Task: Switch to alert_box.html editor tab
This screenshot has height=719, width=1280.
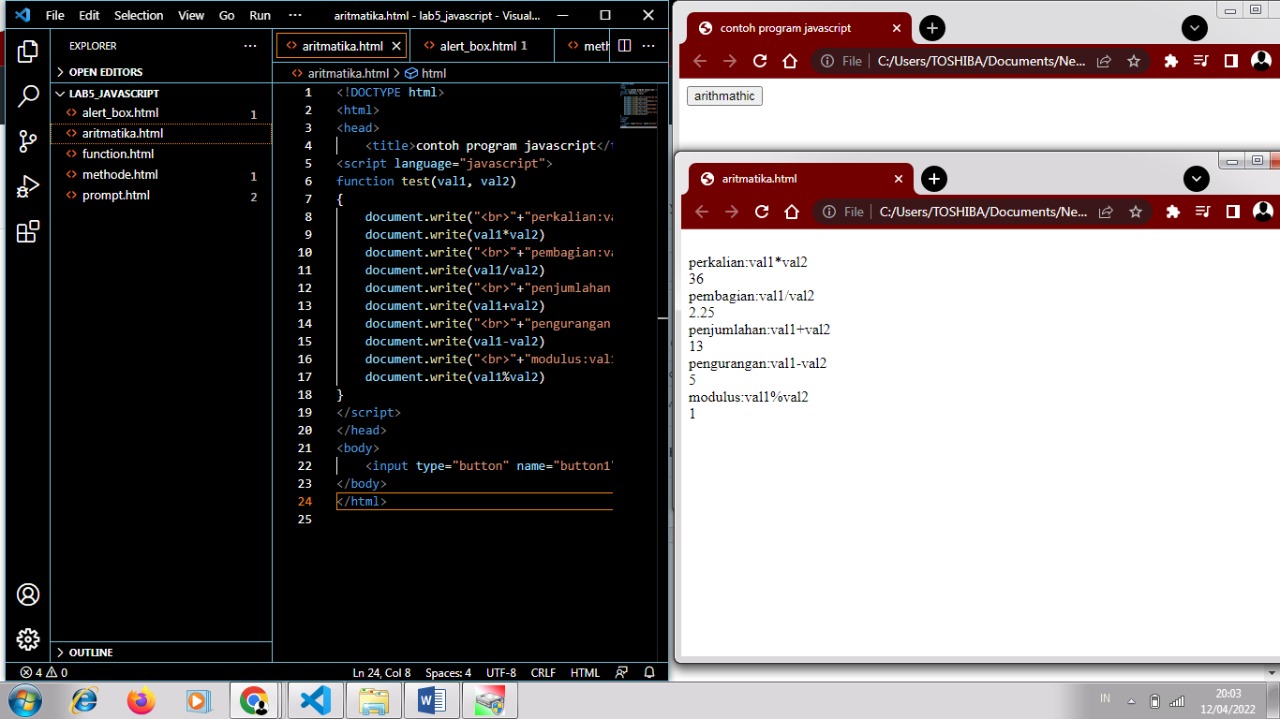Action: 482,46
